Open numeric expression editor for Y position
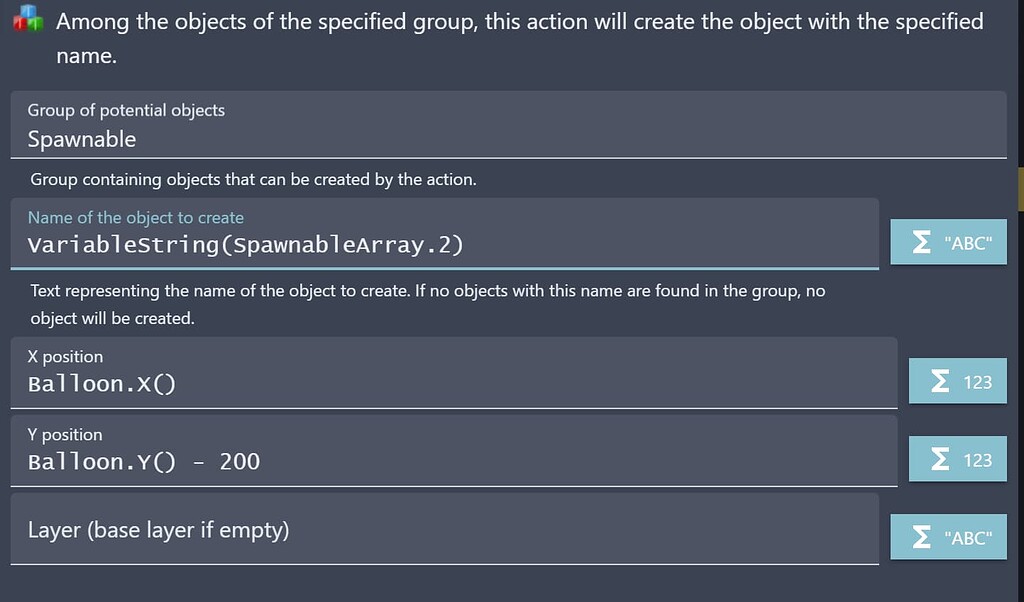The image size is (1024, 602). [x=957, y=459]
